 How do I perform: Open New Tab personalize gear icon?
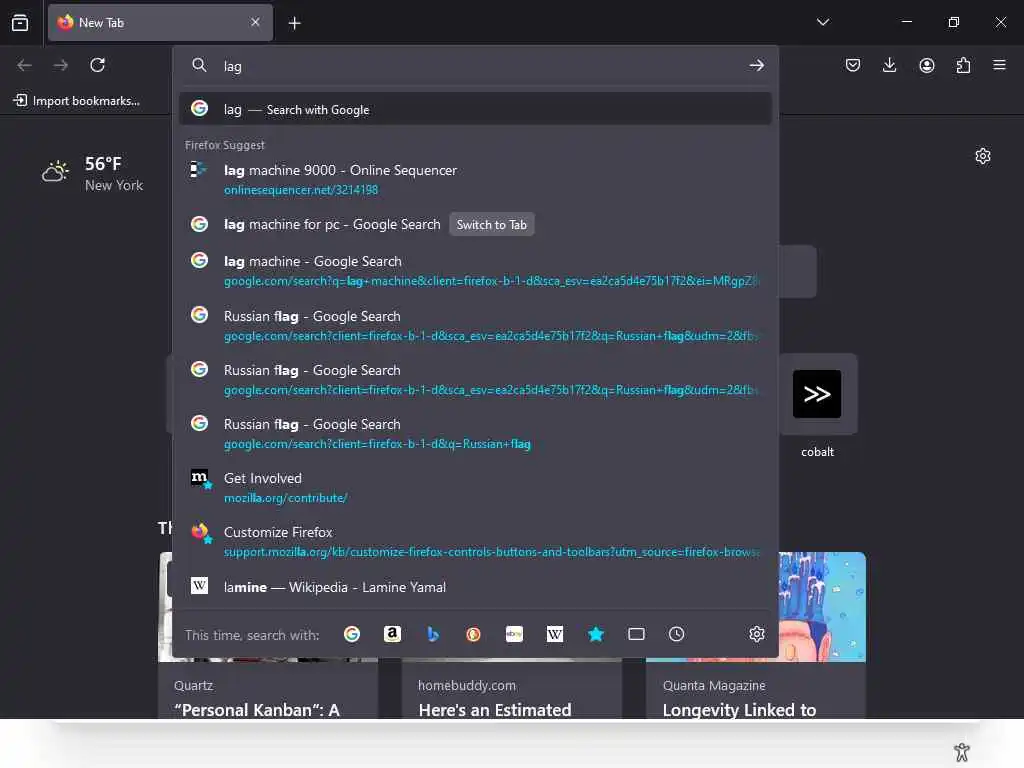click(x=983, y=156)
